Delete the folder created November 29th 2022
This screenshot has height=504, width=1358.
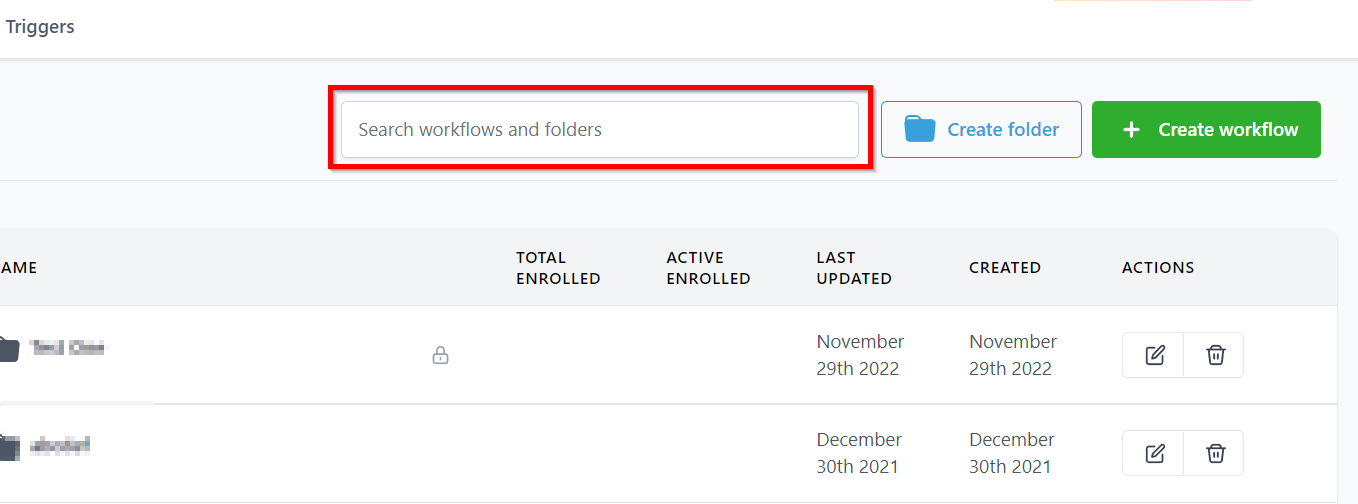tap(1215, 355)
